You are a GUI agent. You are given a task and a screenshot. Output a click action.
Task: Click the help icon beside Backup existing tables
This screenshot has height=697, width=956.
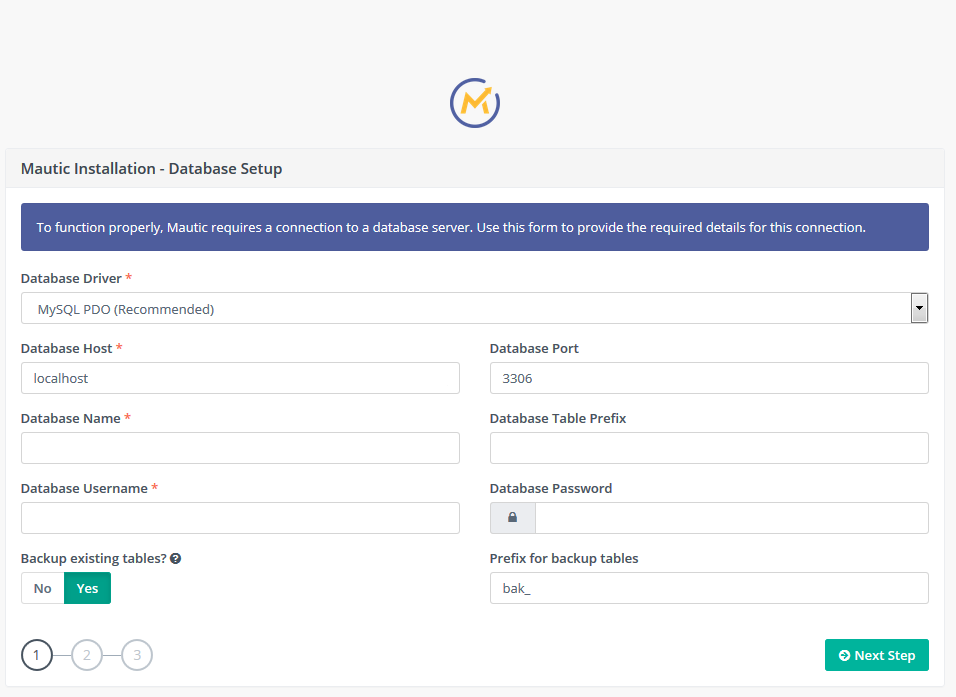click(176, 559)
